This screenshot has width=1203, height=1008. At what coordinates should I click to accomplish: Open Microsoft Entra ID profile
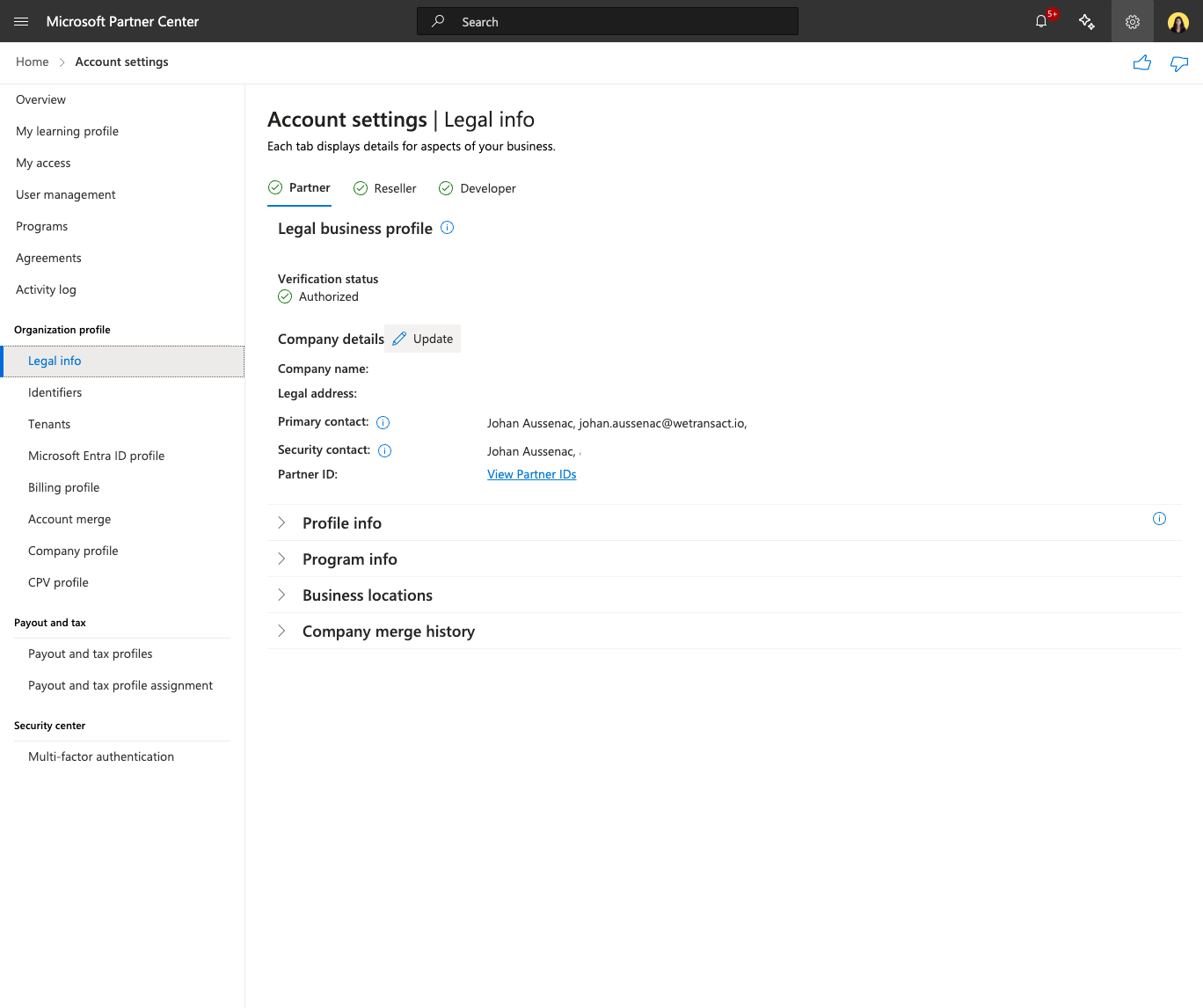pyautogui.click(x=97, y=456)
